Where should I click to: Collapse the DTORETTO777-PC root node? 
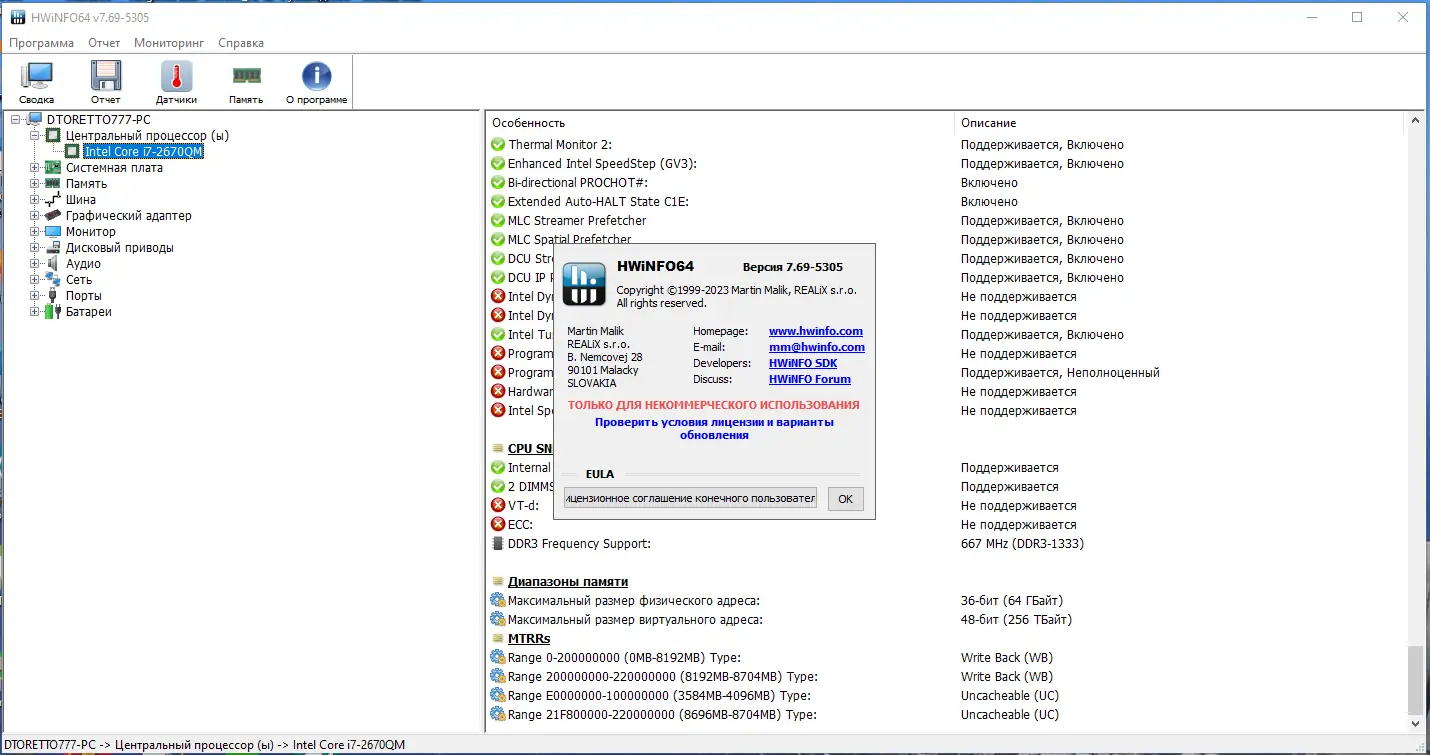point(17,120)
